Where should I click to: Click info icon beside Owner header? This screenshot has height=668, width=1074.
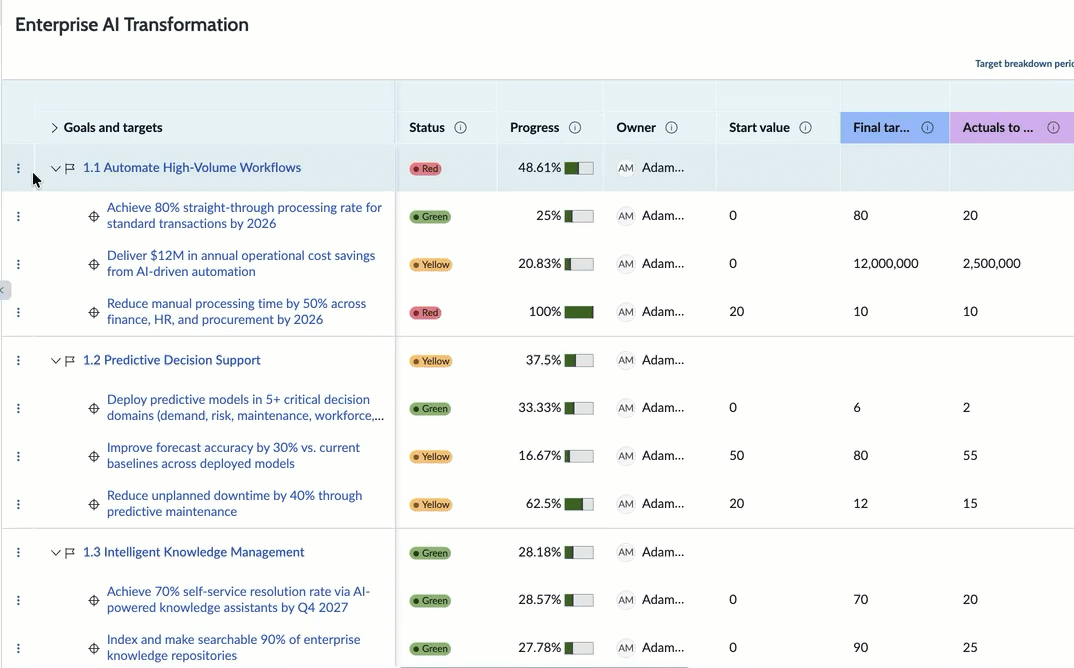(x=671, y=127)
